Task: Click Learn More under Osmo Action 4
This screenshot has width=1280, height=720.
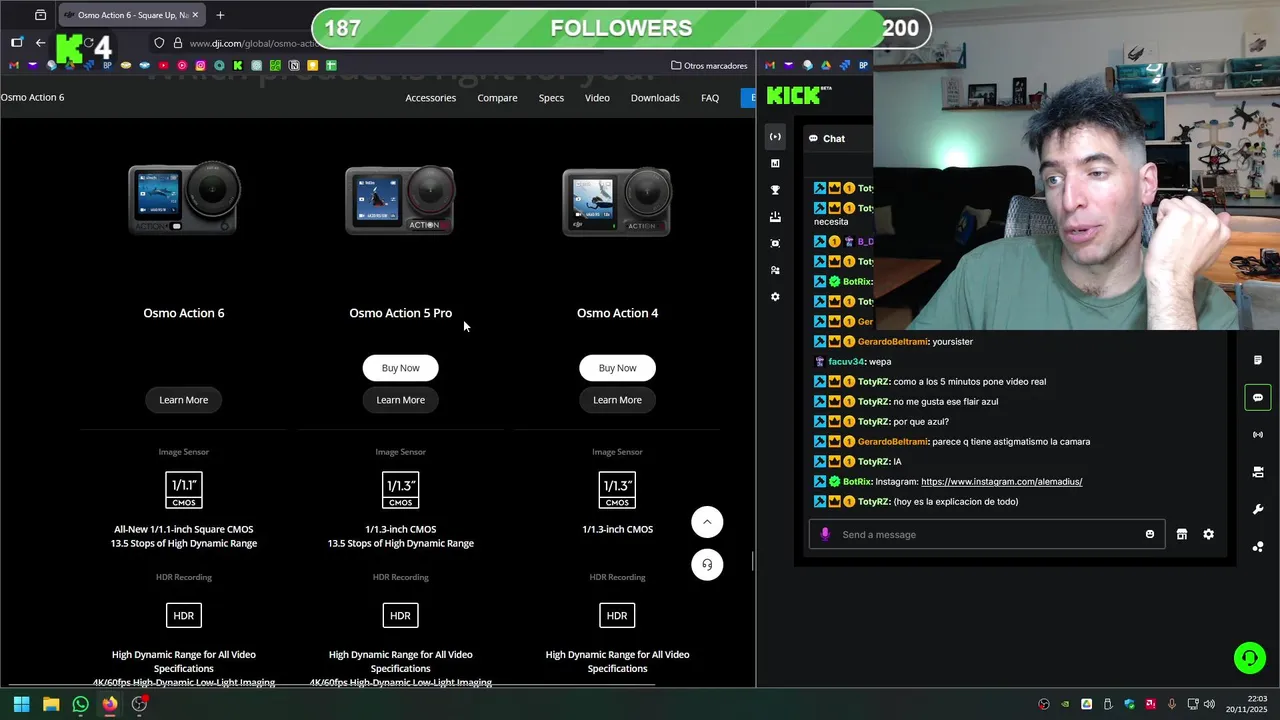Action: [617, 400]
